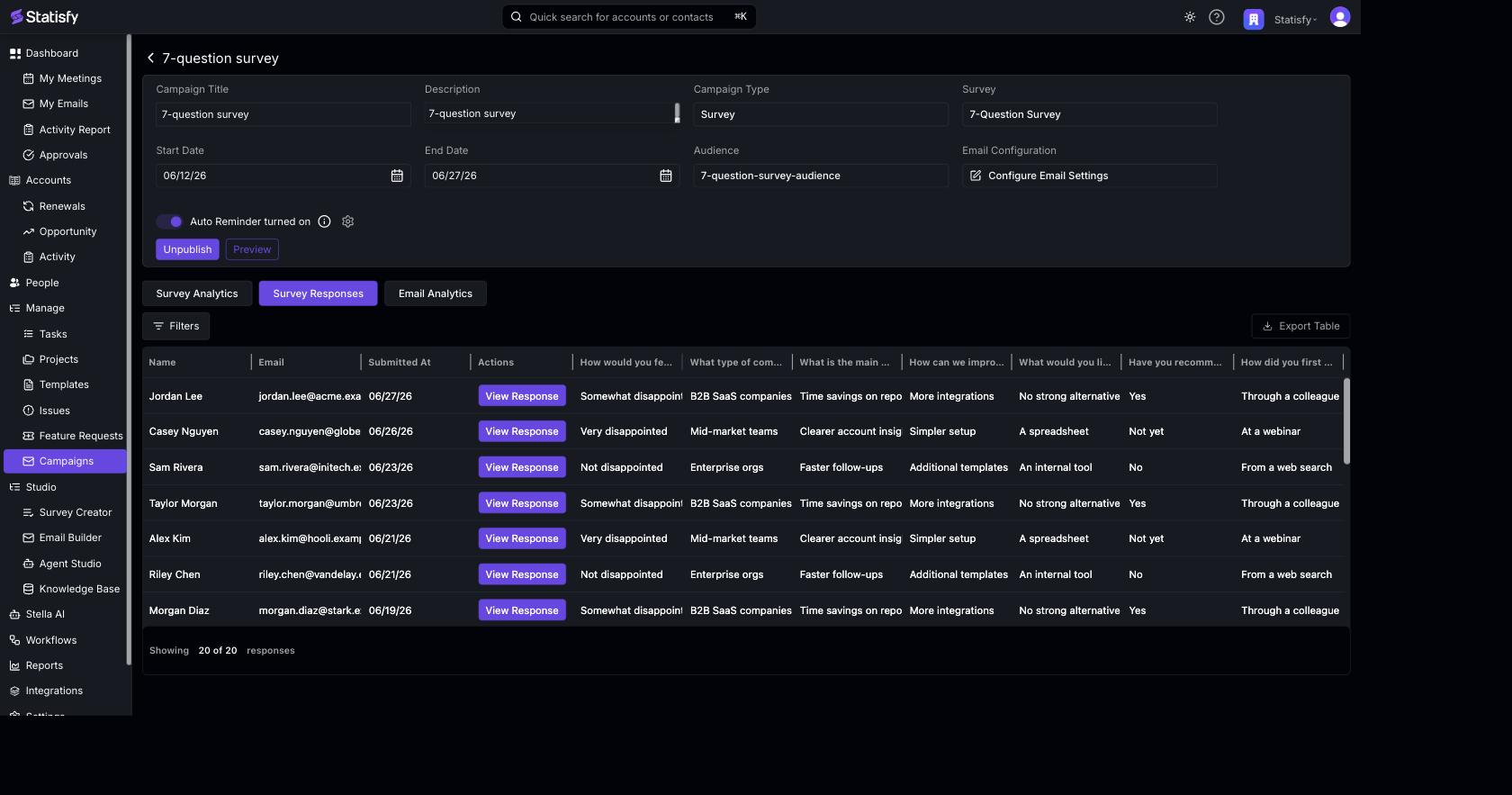Go back using the arrow beside 7-question survey
The height and width of the screenshot is (795, 1512).
(150, 58)
